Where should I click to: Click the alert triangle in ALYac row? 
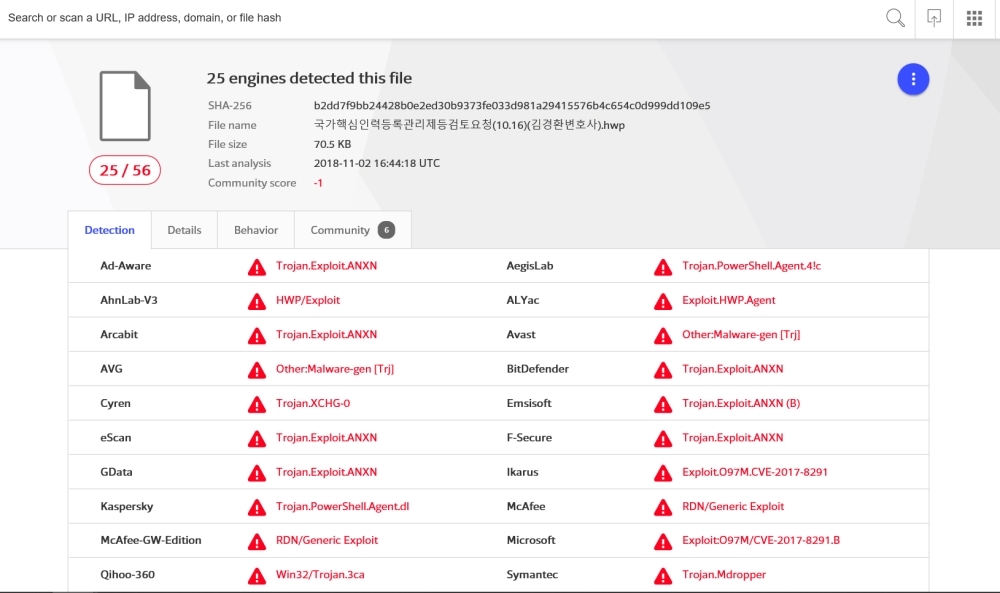pyautogui.click(x=663, y=301)
